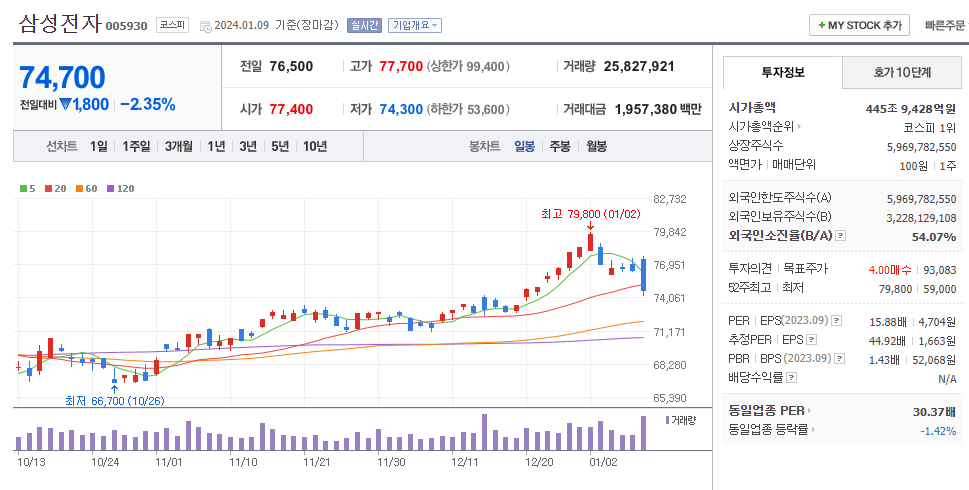Click the 15.88배 PER value
Viewport: 969px width, 490px height.
[x=887, y=322]
